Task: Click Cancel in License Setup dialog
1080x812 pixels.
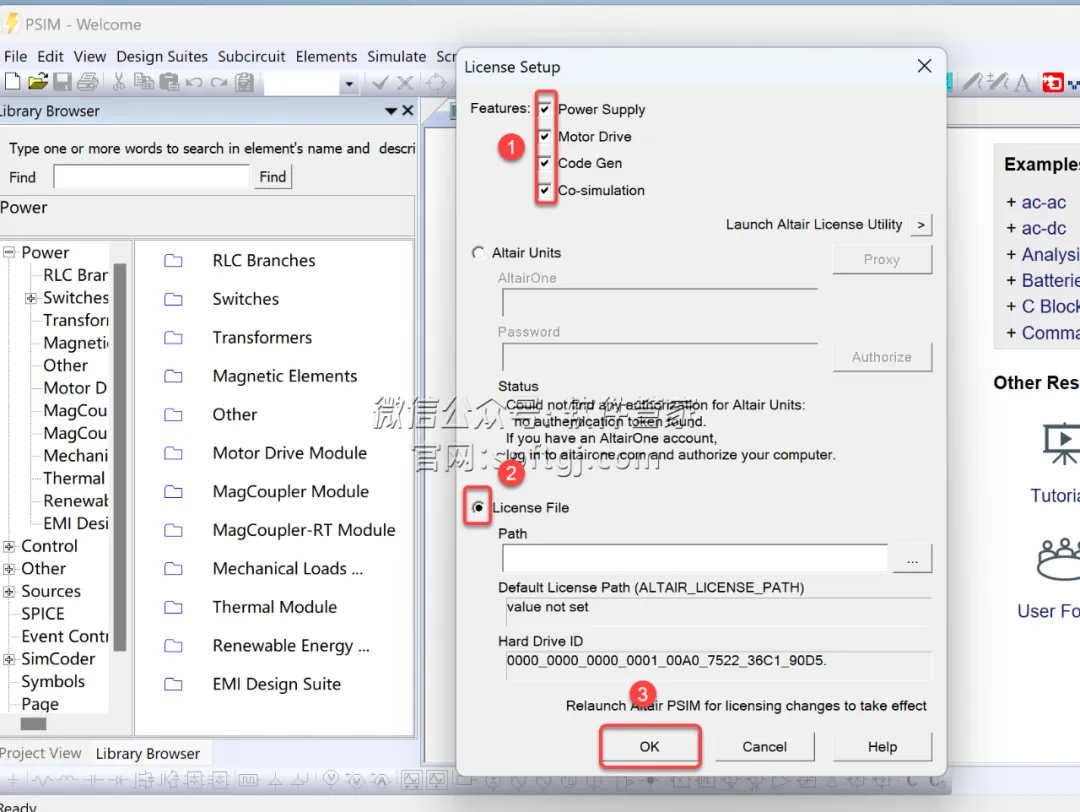Action: (x=765, y=747)
